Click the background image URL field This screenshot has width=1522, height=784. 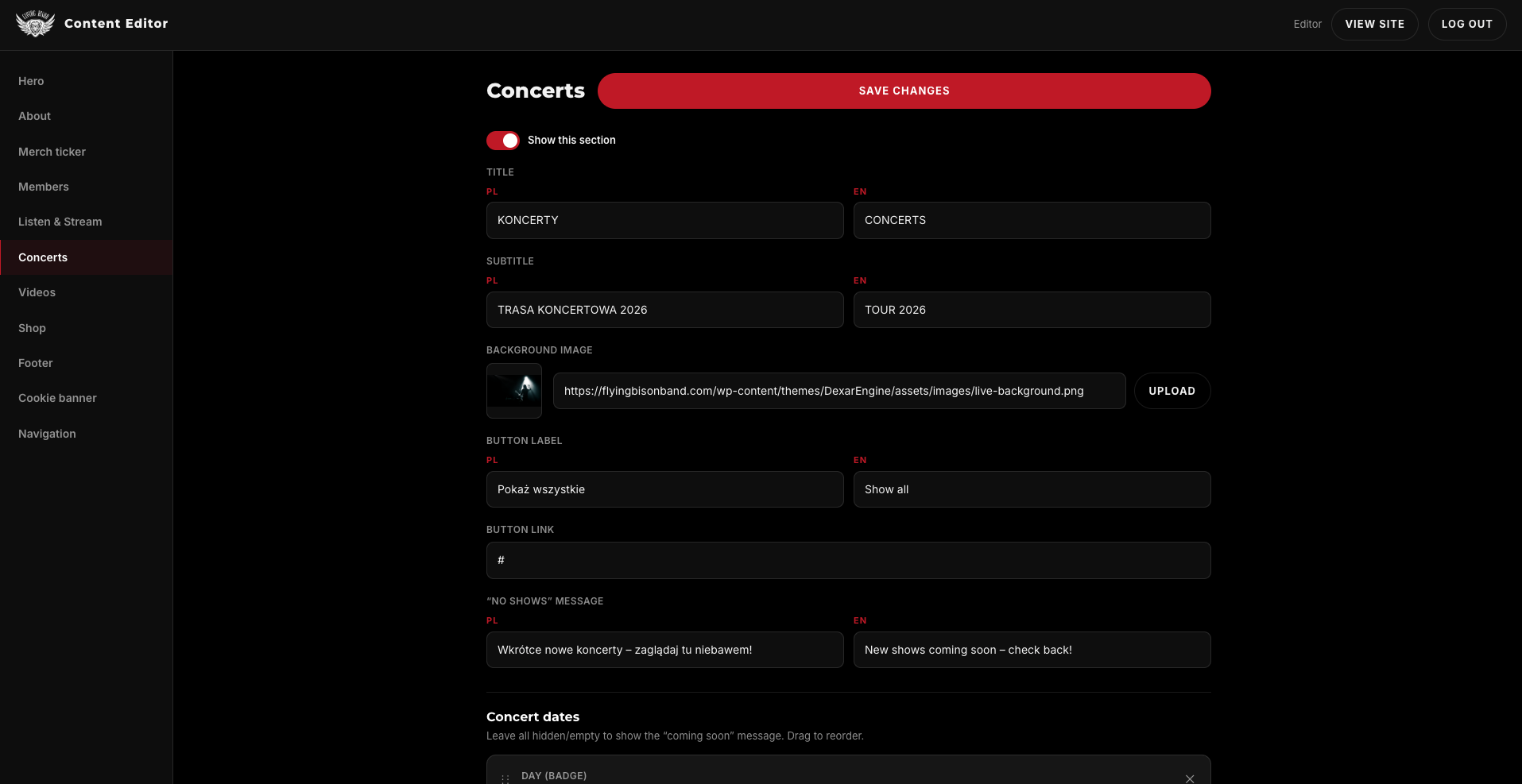839,391
